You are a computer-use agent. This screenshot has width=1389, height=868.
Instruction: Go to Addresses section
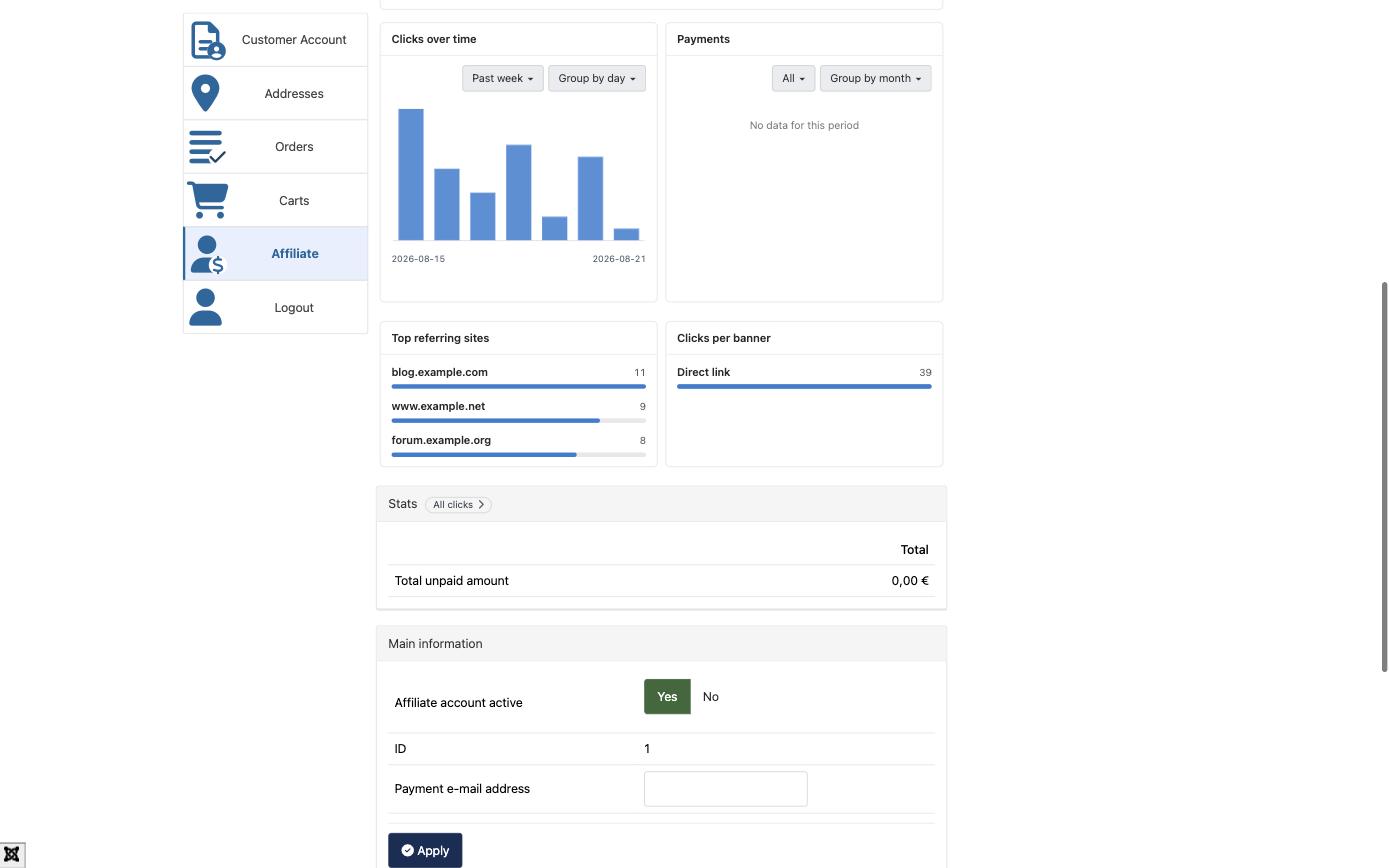pos(276,93)
